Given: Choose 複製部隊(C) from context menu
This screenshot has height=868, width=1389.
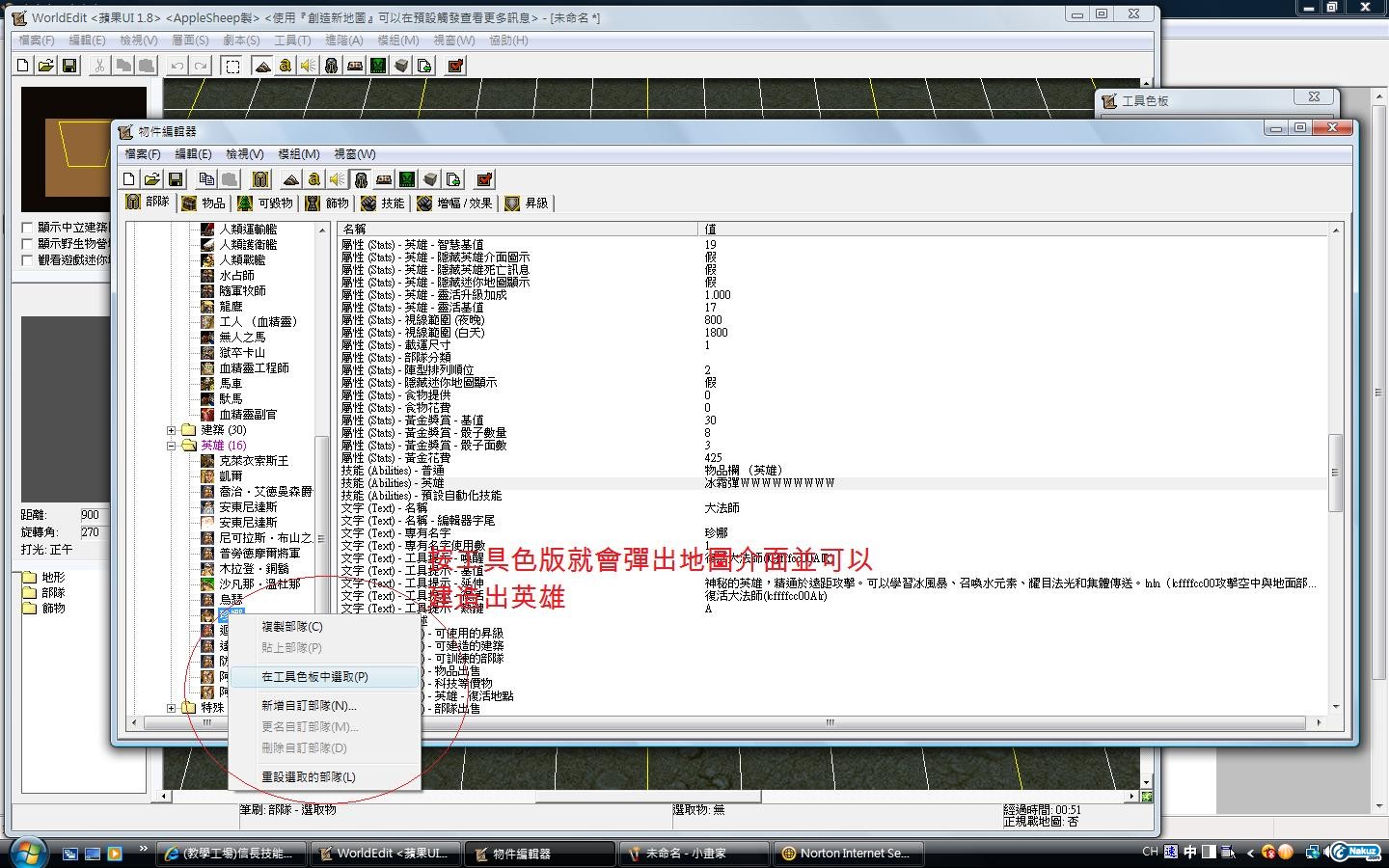Looking at the screenshot, I should pyautogui.click(x=325, y=627).
